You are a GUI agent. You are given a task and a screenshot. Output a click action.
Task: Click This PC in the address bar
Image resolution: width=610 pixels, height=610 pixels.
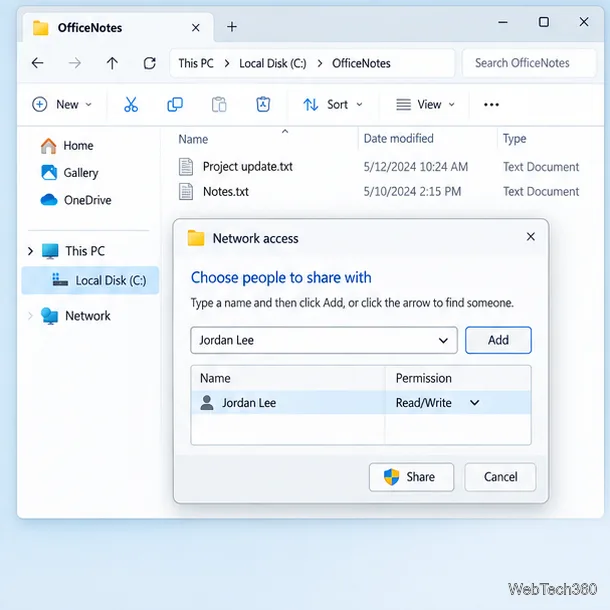coord(196,63)
